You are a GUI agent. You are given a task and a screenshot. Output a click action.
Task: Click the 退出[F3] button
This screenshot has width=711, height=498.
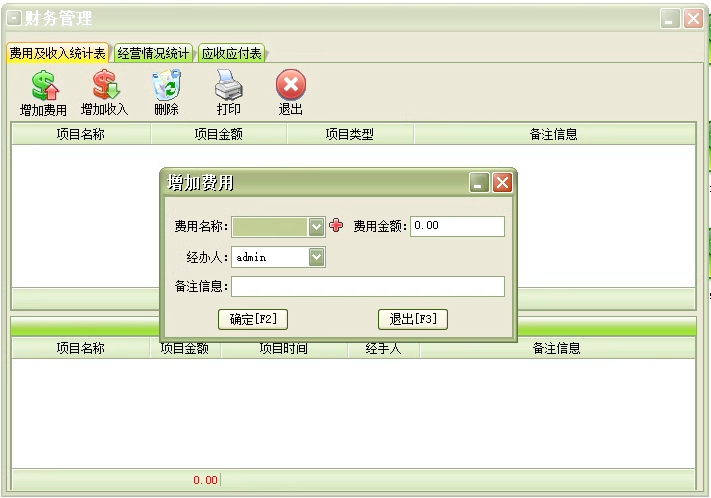click(413, 319)
